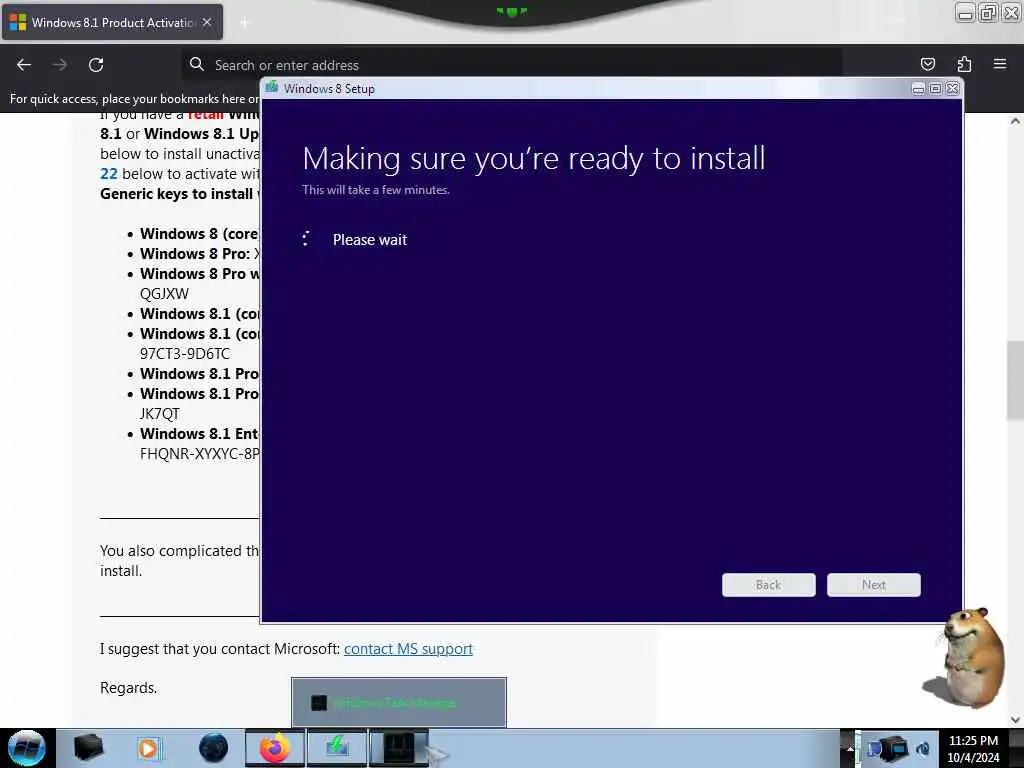Image resolution: width=1024 pixels, height=768 pixels.
Task: Click the page scrollbar down arrow
Action: [x=1016, y=720]
